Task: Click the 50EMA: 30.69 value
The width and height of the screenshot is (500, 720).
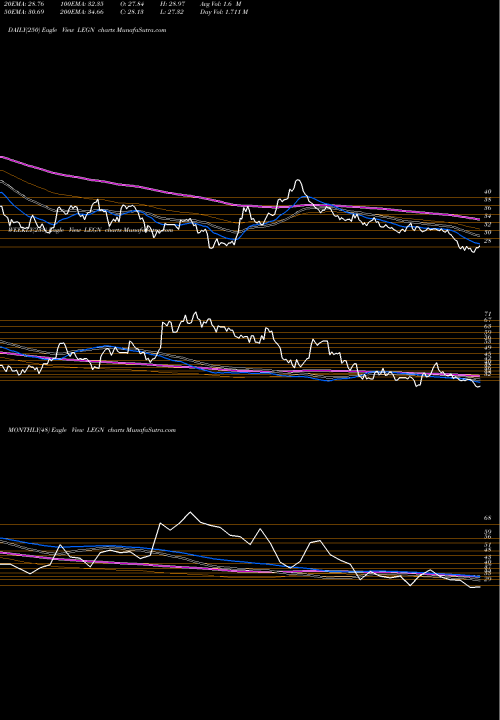Action: [x=26, y=12]
